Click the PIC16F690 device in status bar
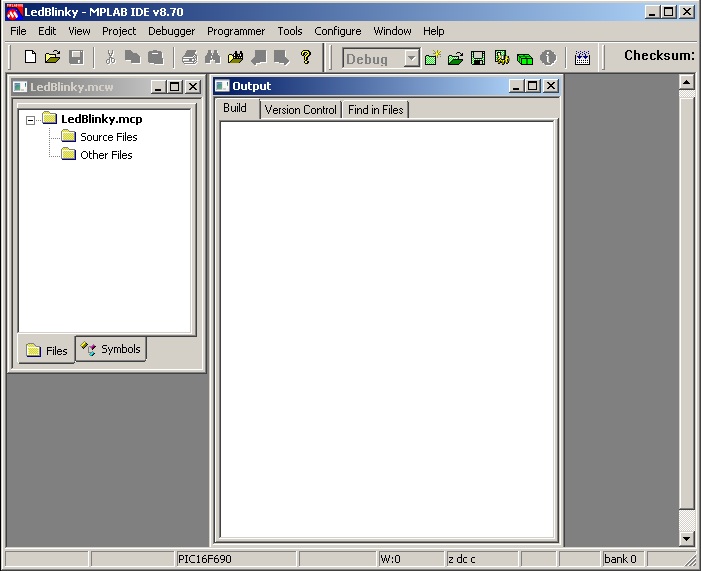 tap(204, 559)
